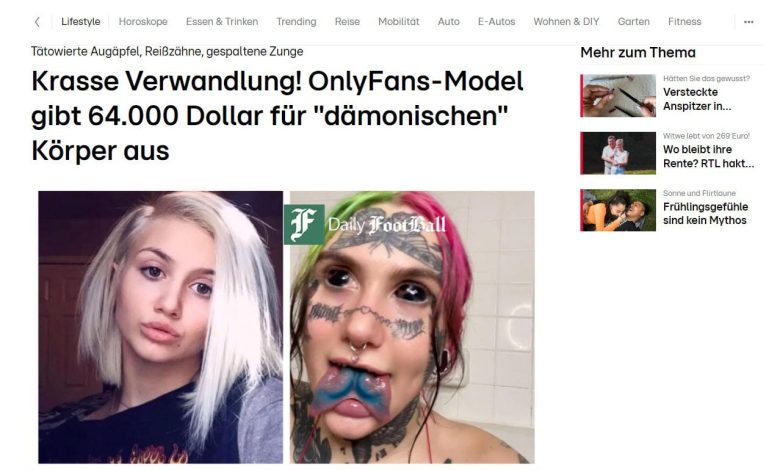Open the Reise category
The image size is (780, 470).
click(347, 22)
